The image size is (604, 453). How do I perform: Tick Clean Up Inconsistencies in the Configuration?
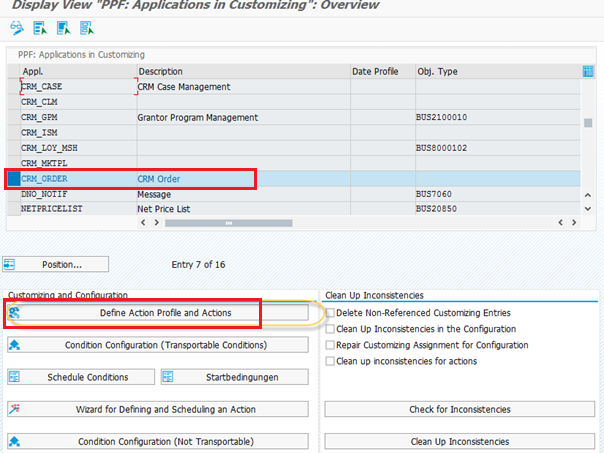click(330, 329)
